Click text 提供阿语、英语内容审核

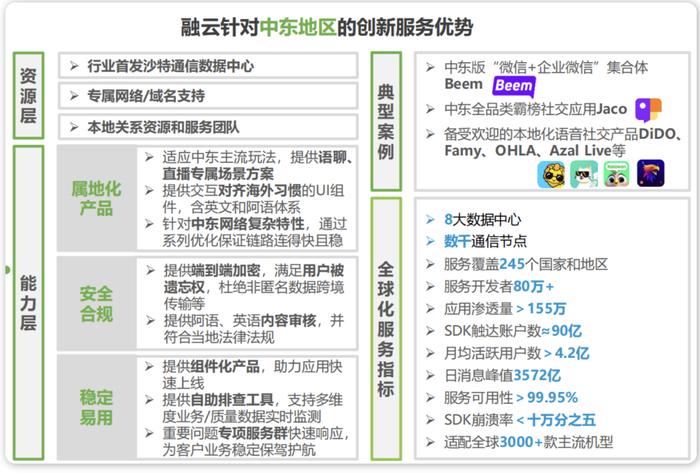click(x=240, y=320)
